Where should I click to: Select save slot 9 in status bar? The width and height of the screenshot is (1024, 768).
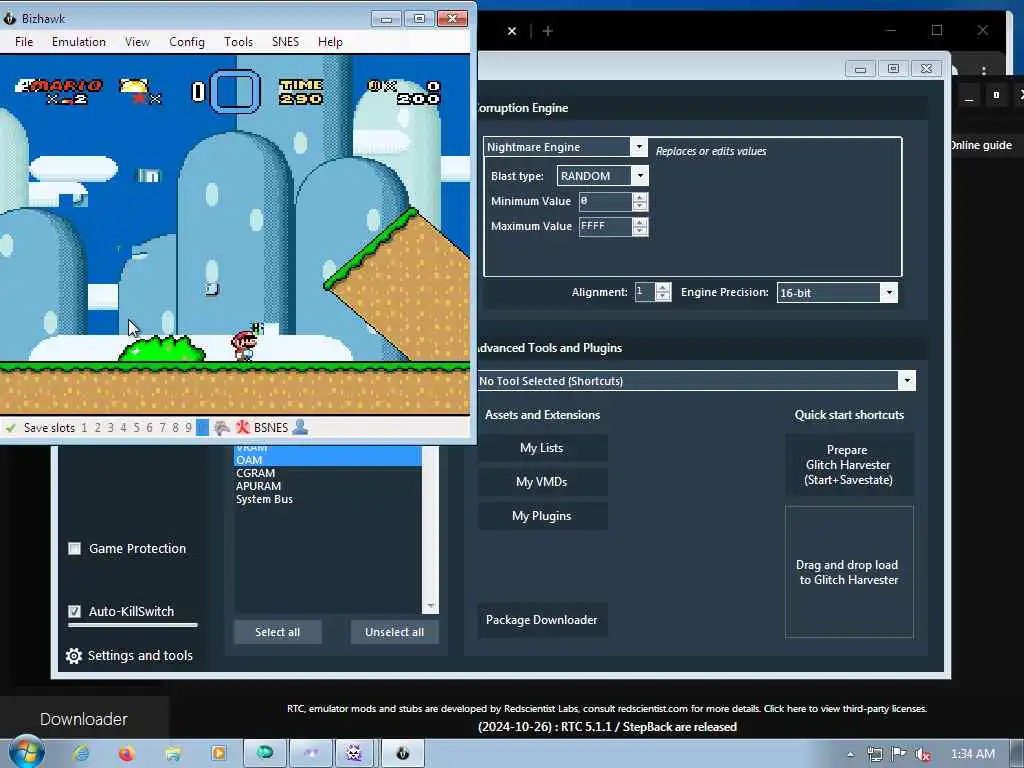pyautogui.click(x=188, y=428)
